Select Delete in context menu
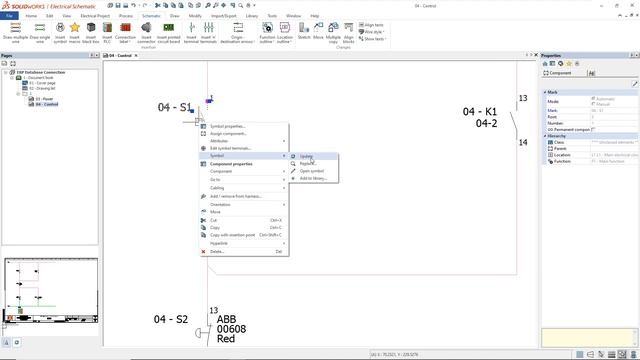Screen dimensions: 640x360 point(244,251)
